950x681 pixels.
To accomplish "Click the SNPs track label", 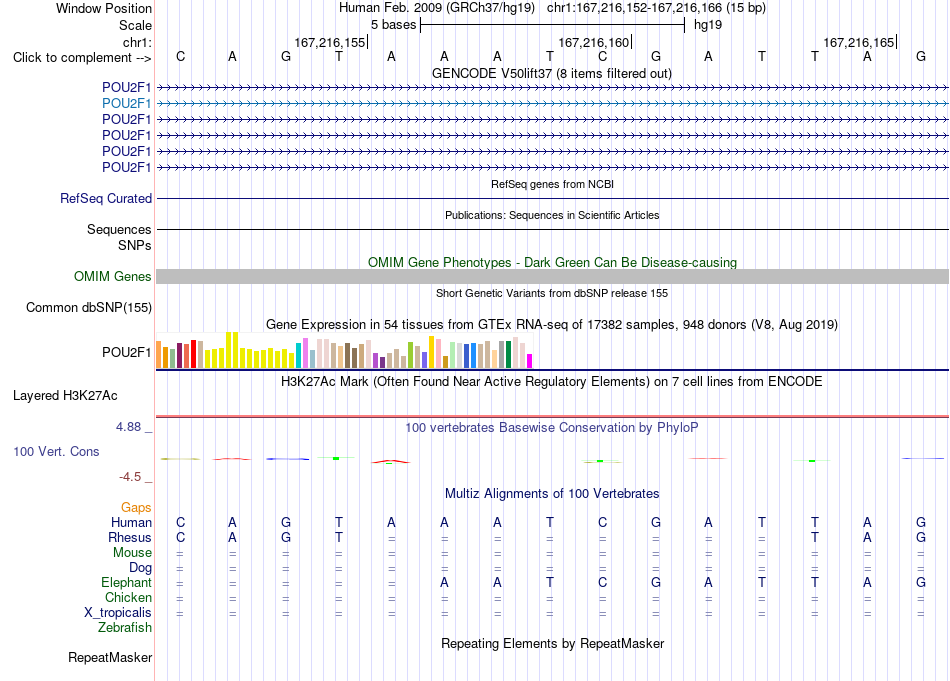I will click(135, 245).
